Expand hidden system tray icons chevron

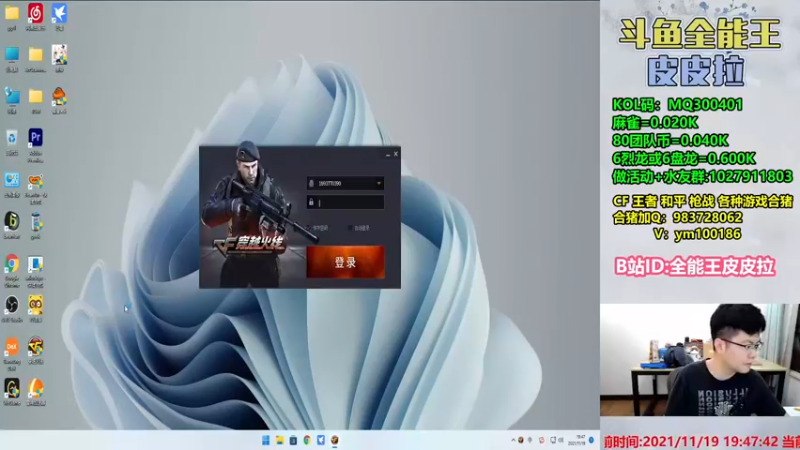(513, 440)
